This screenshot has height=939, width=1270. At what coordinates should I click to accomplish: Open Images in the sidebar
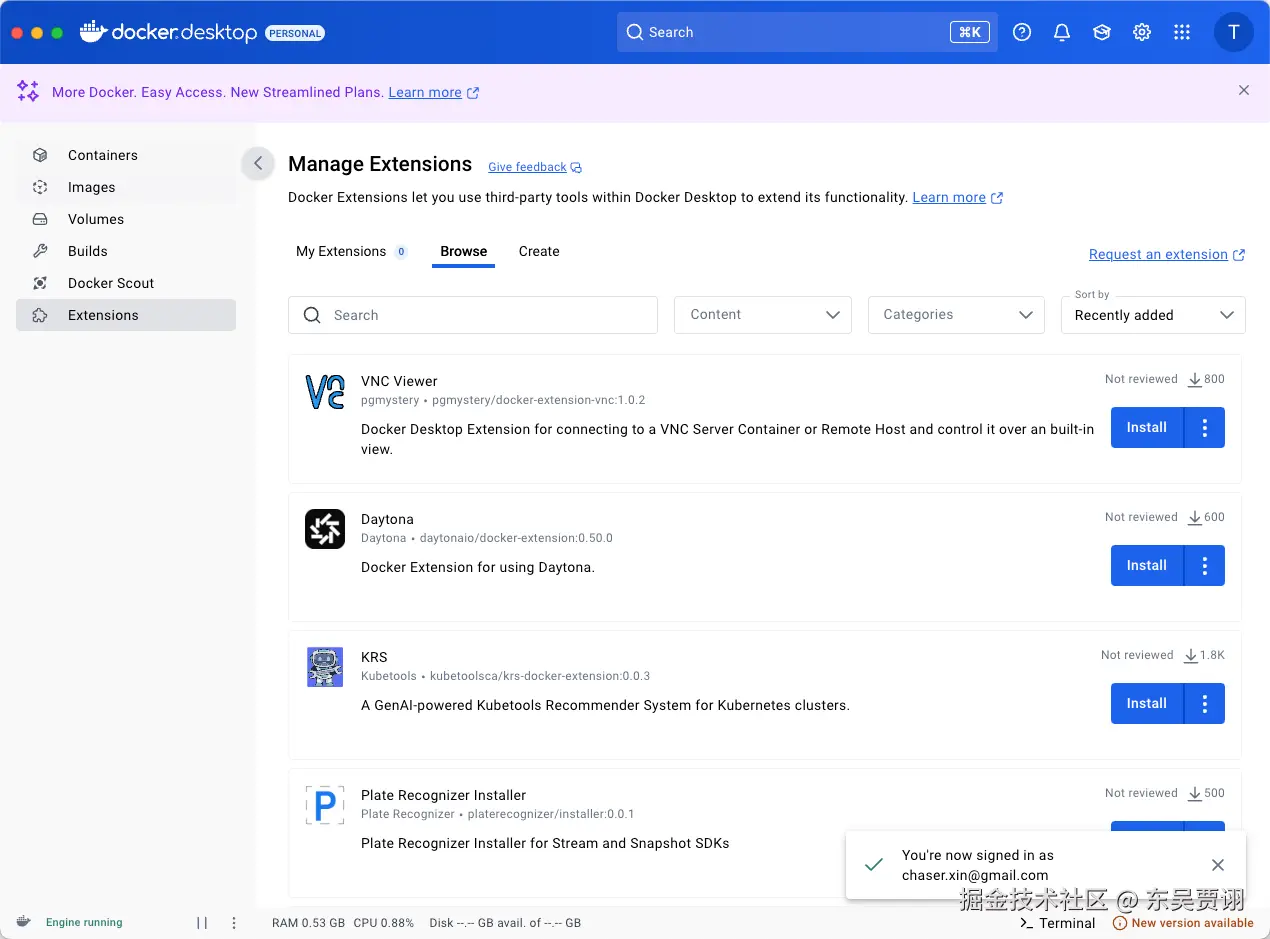tap(126, 187)
